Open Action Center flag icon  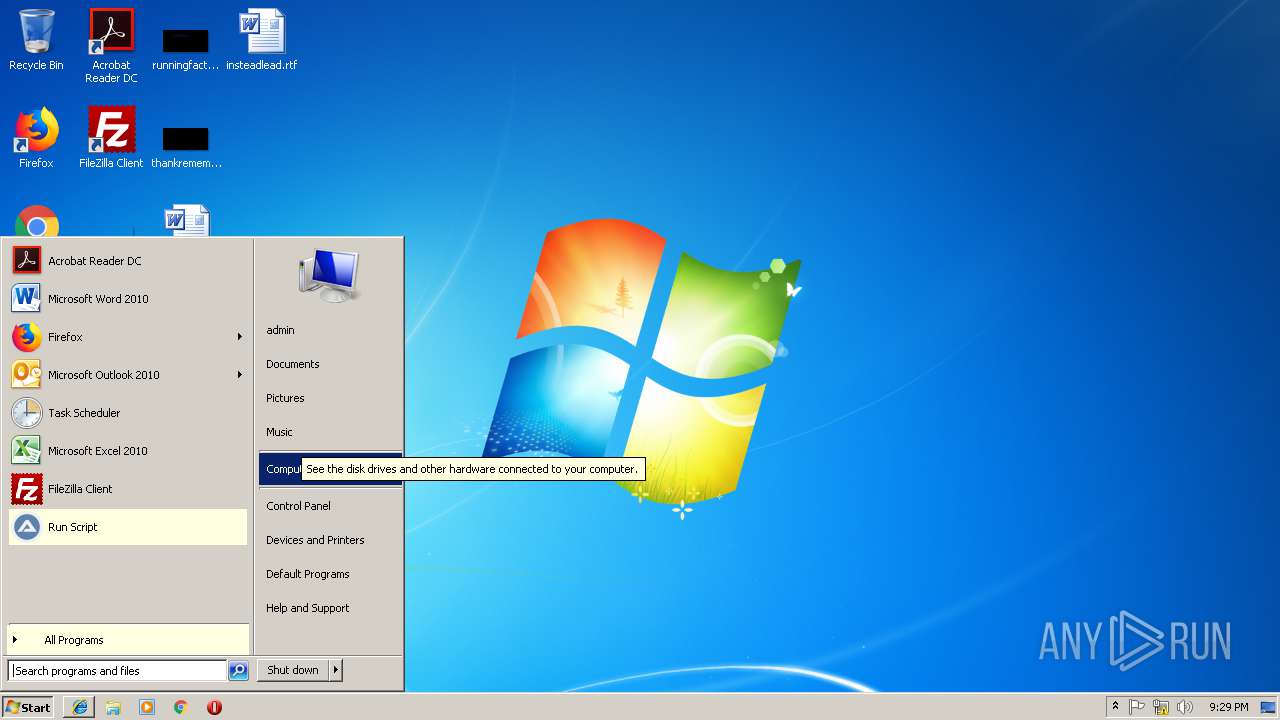click(x=1137, y=707)
